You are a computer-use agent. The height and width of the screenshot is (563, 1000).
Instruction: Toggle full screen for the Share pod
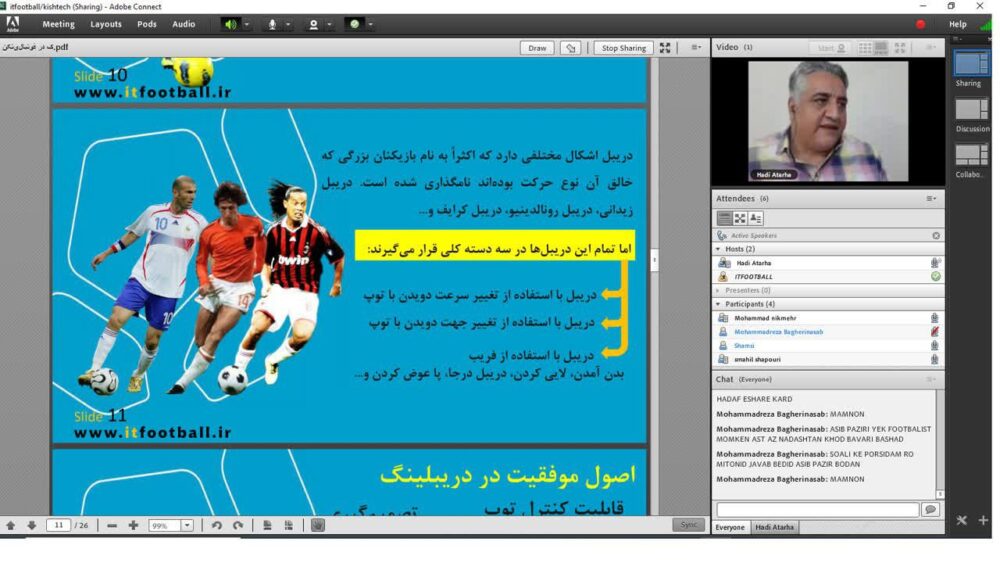tap(665, 48)
